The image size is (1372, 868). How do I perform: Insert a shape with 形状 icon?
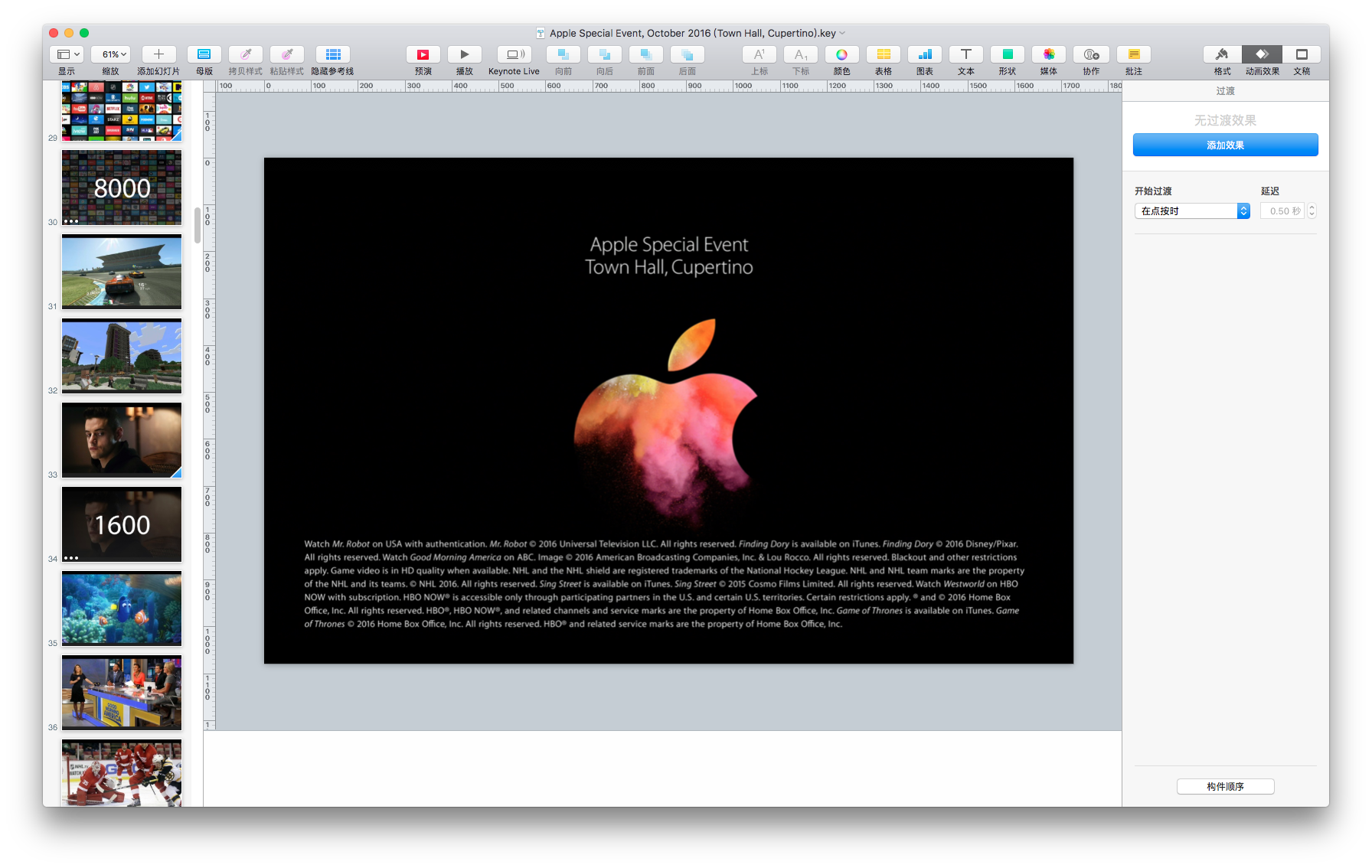tap(1008, 54)
